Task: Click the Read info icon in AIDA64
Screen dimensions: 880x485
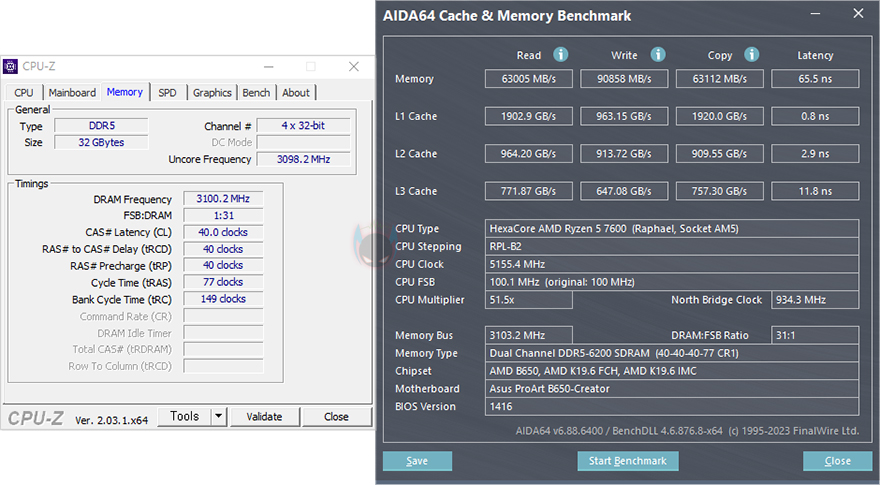Action: pos(560,54)
